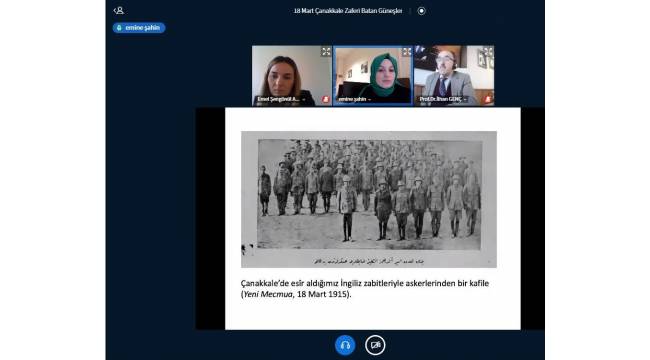Click the 'Yeni Mecmua, 18 Mart 1915' citation text
The height and width of the screenshot is (360, 650).
coord(296,294)
